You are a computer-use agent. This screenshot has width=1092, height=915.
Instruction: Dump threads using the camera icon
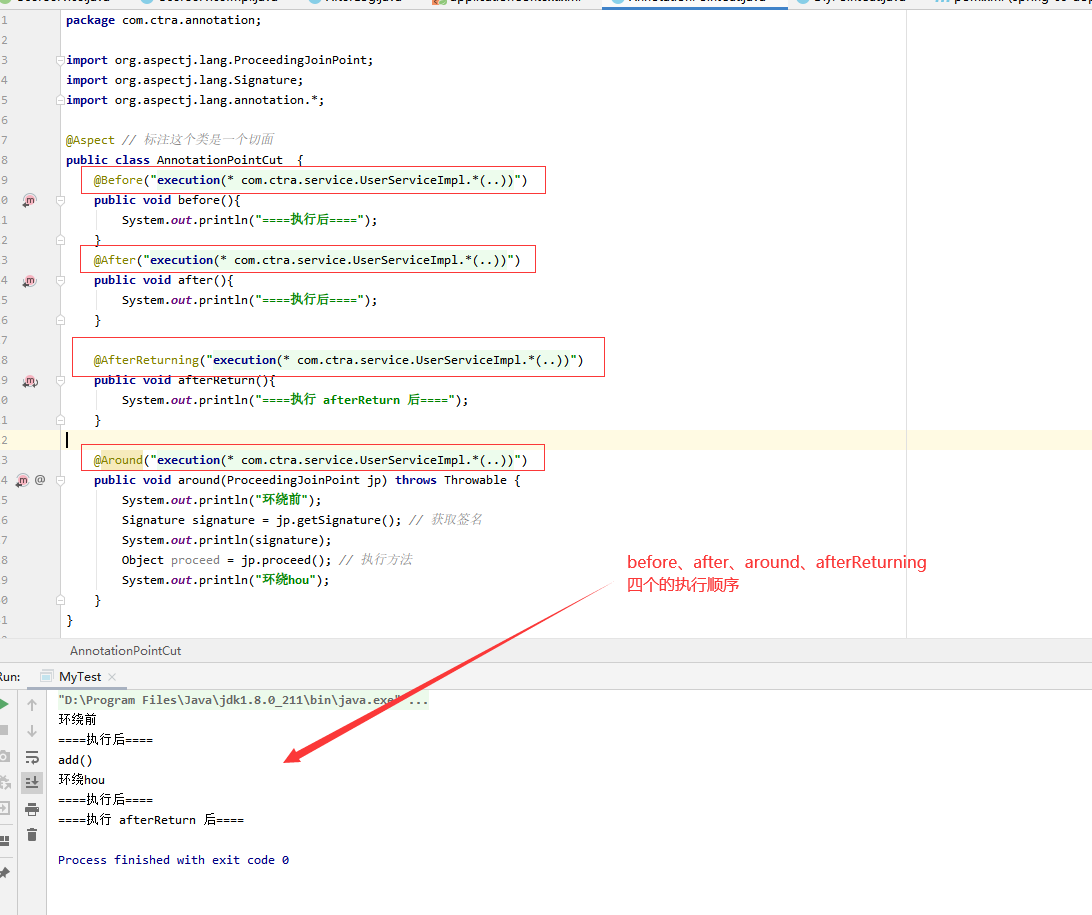point(4,756)
